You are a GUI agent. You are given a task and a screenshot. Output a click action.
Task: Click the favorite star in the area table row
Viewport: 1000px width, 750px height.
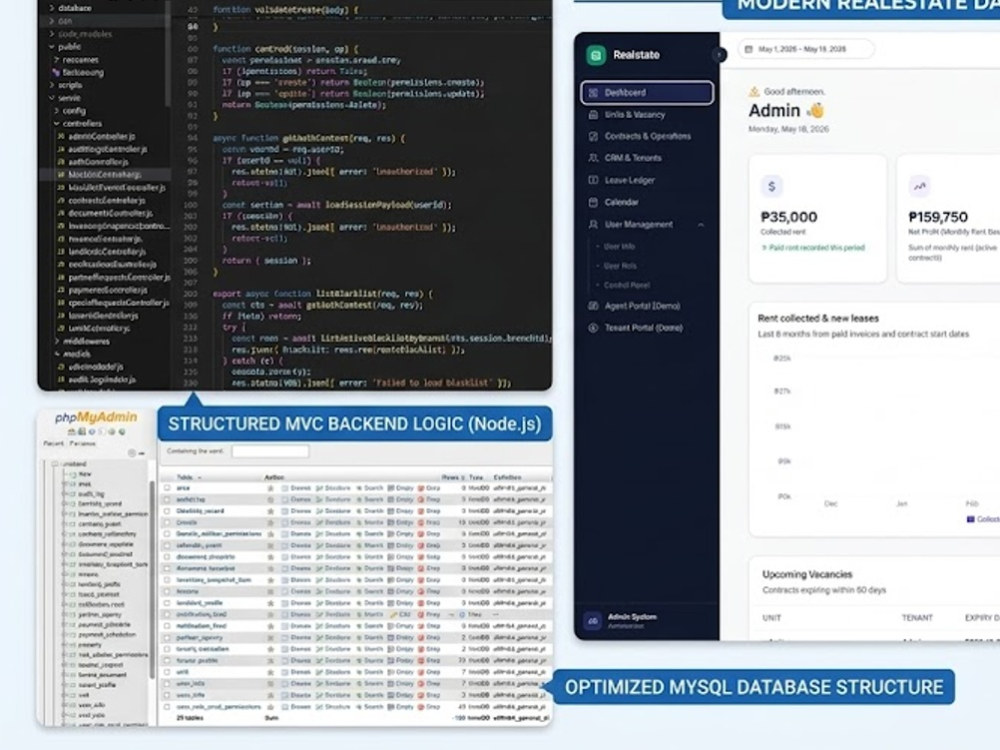tap(270, 488)
